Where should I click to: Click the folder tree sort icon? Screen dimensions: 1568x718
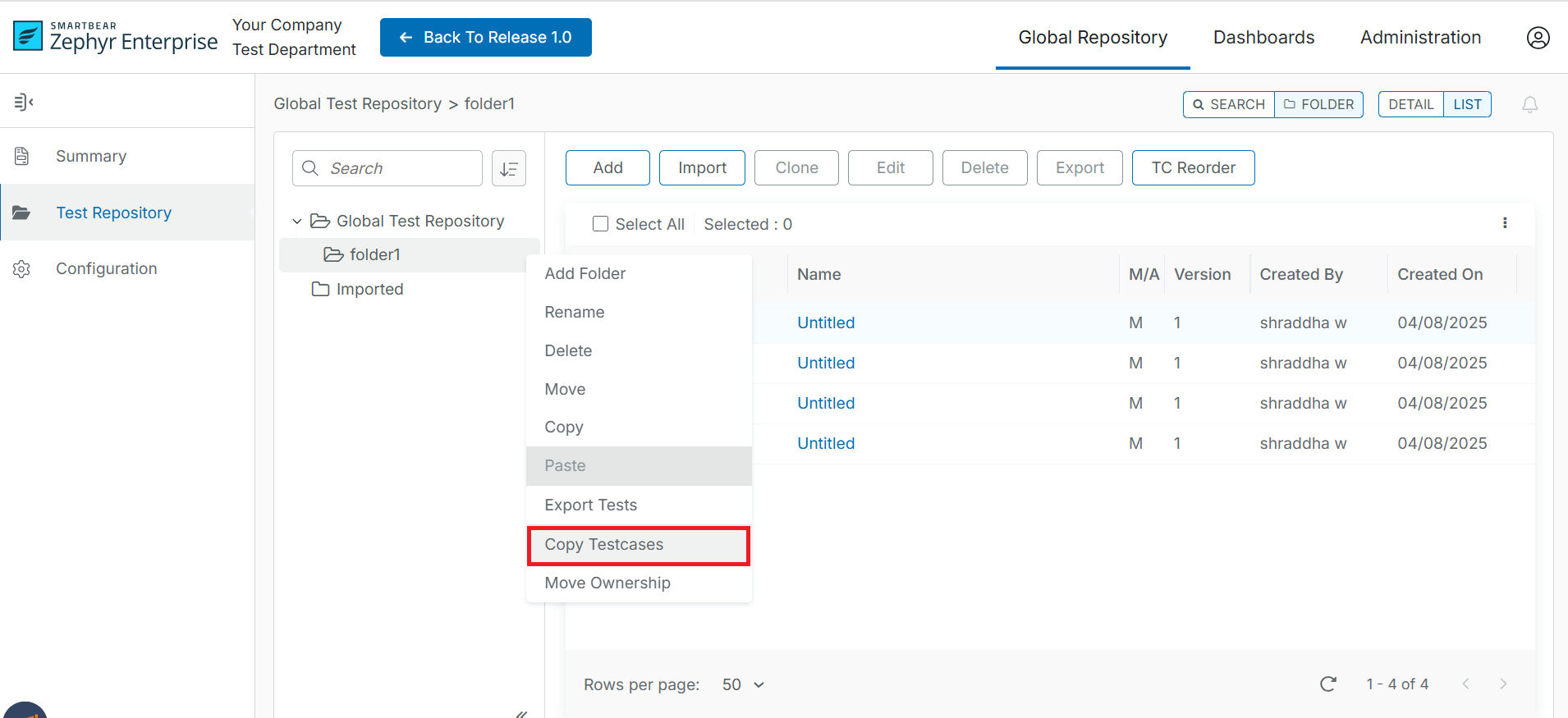point(509,168)
